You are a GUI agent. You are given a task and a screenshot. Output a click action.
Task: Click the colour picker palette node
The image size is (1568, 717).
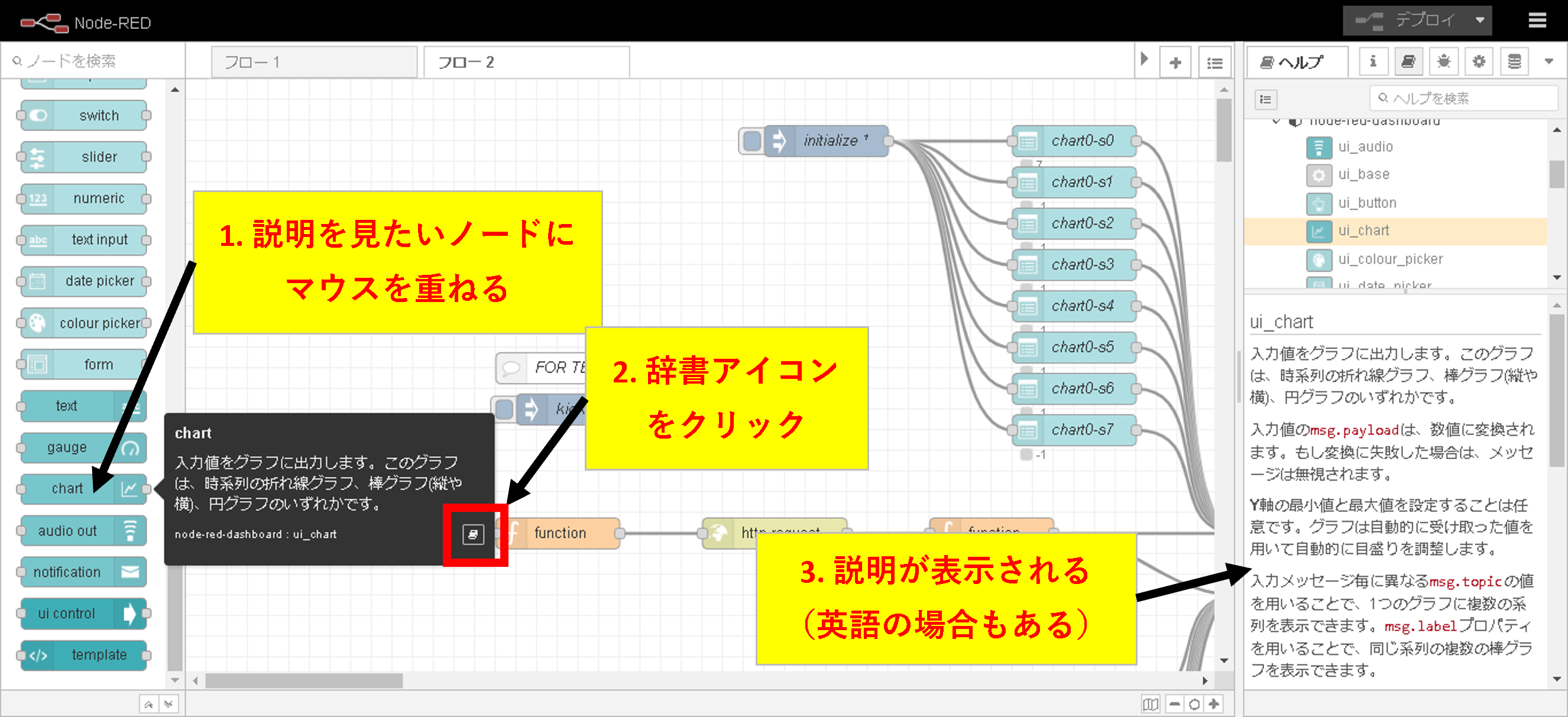point(84,323)
